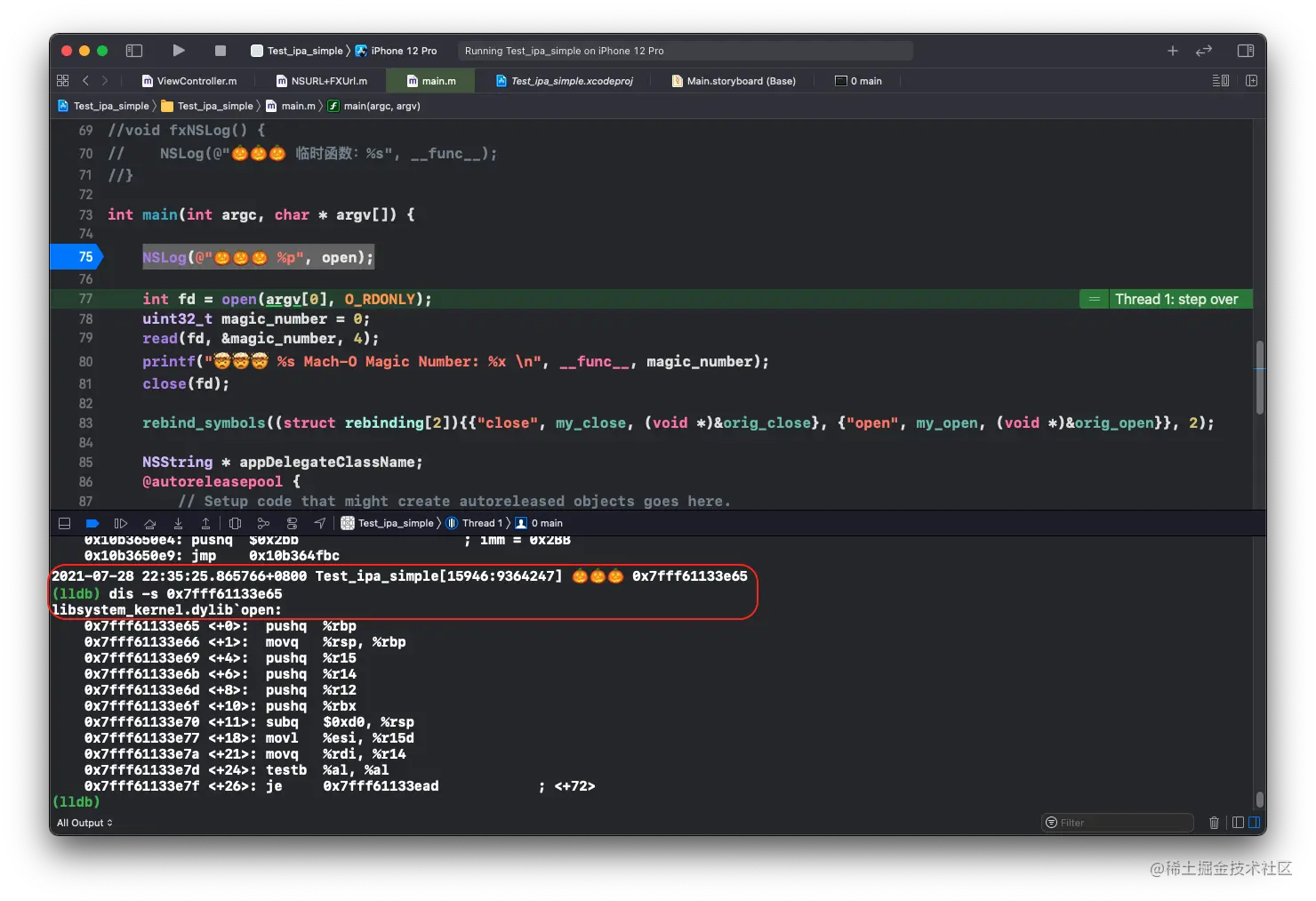Open Debug View Hierarchy

[235, 523]
